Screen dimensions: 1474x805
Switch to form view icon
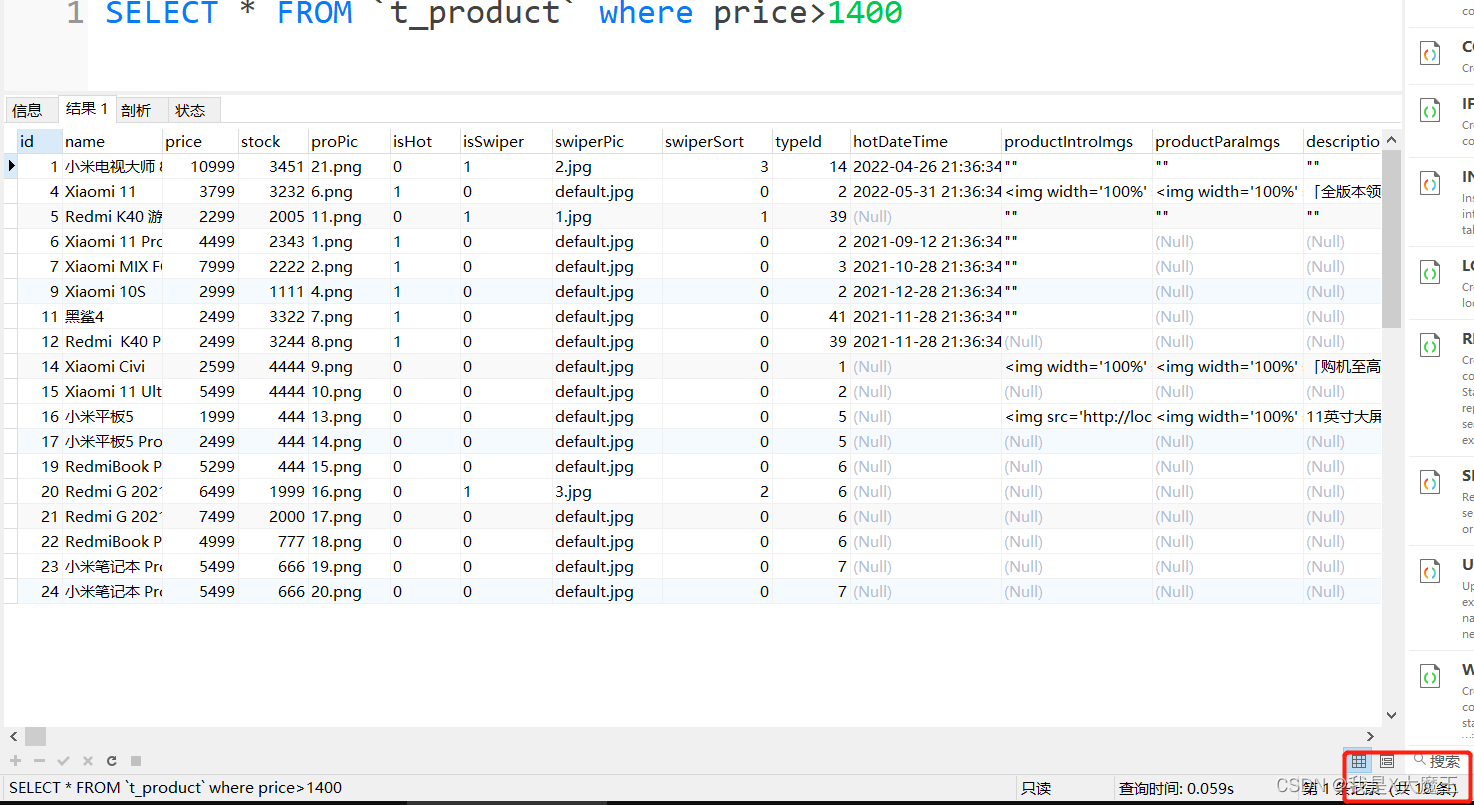1386,761
